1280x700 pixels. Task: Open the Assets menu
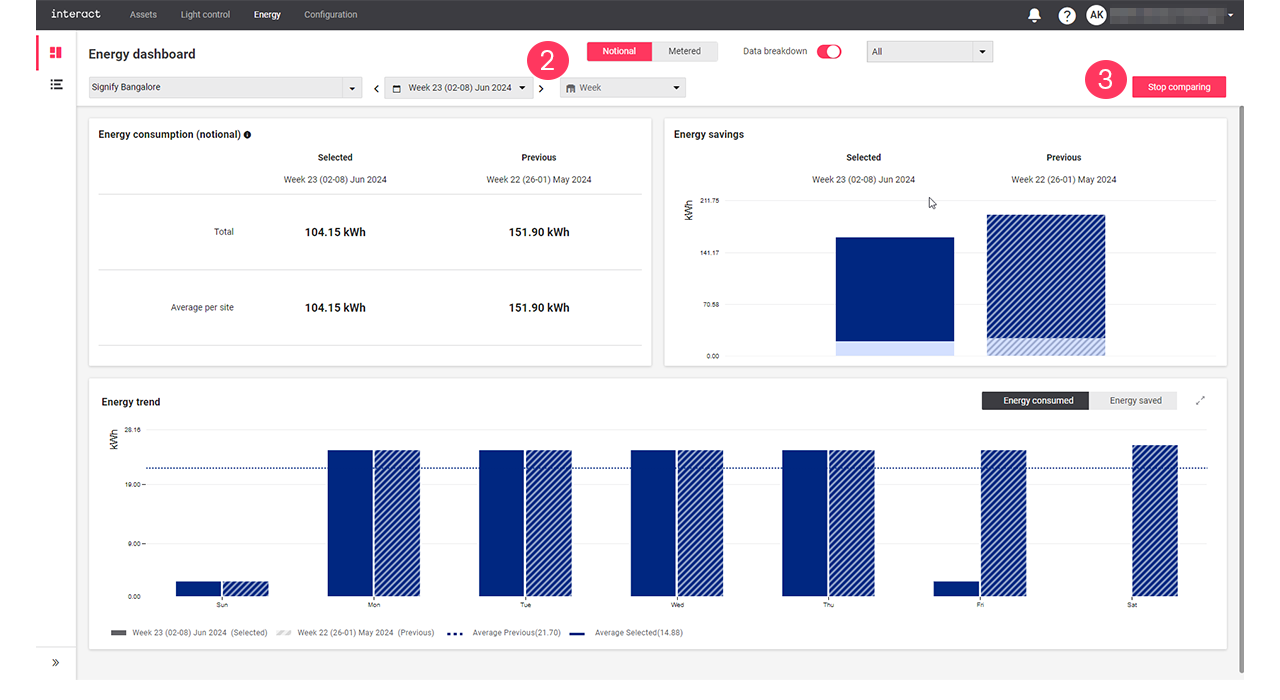[143, 14]
